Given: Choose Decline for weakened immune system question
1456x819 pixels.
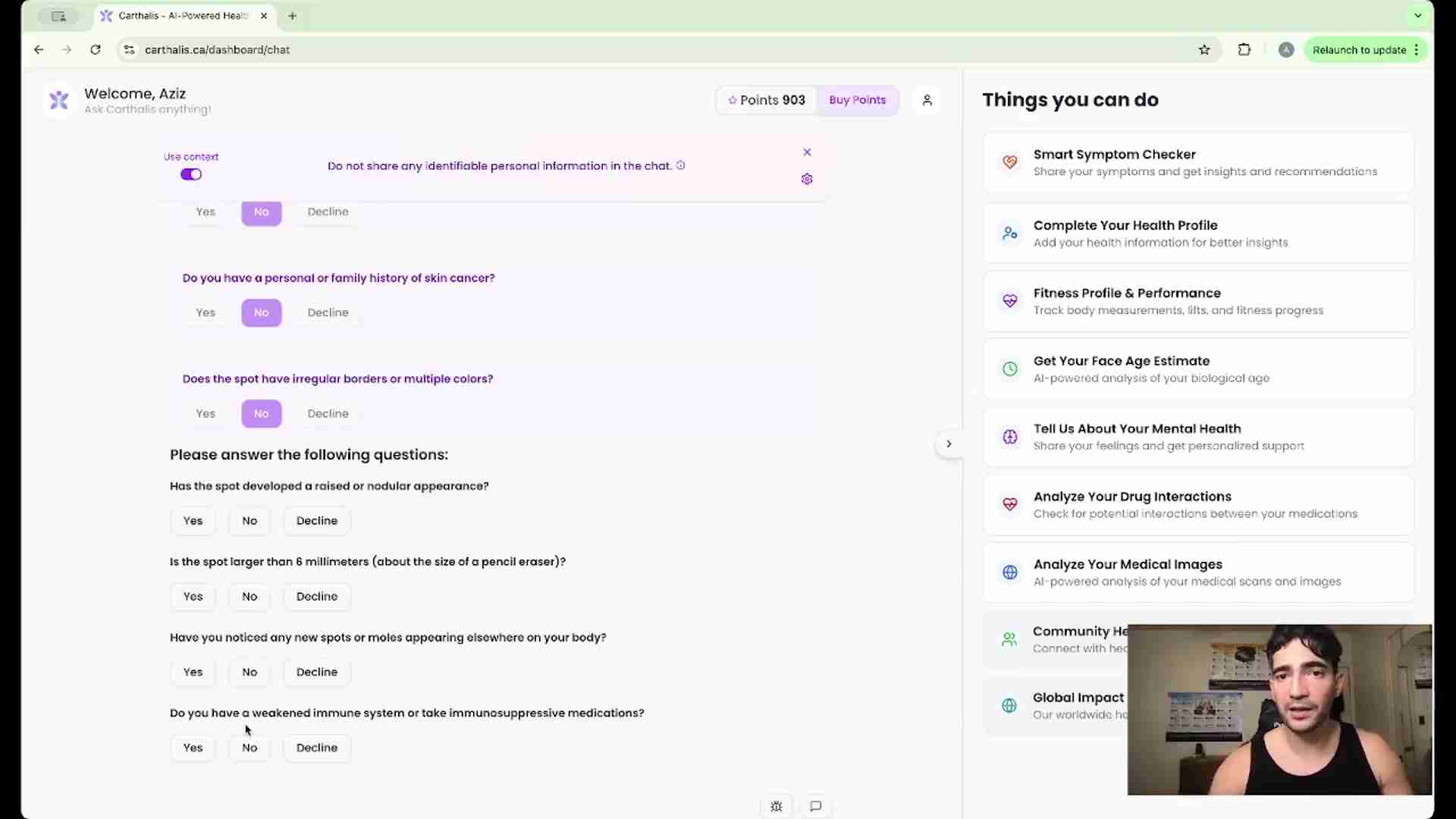Looking at the screenshot, I should (316, 748).
